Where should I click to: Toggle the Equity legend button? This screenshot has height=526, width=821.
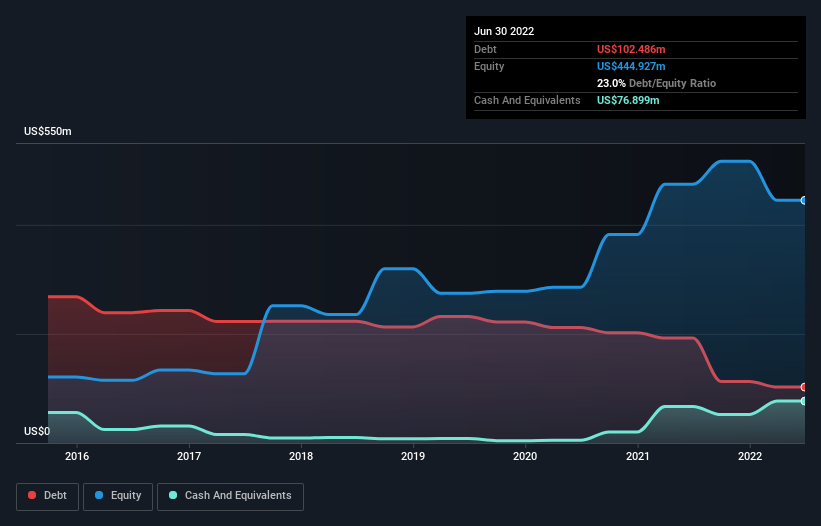click(118, 496)
